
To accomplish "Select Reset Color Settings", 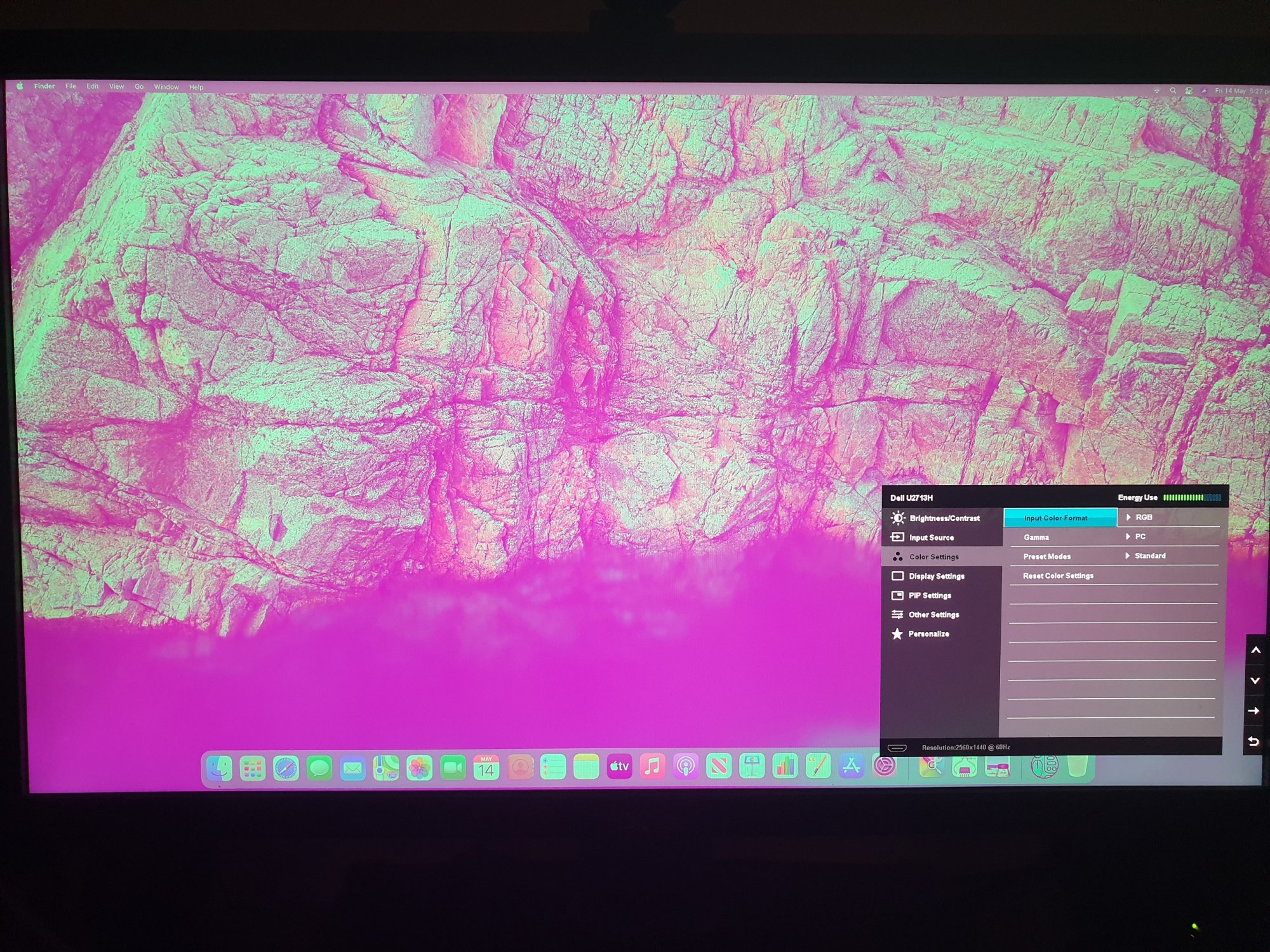I will point(1058,576).
